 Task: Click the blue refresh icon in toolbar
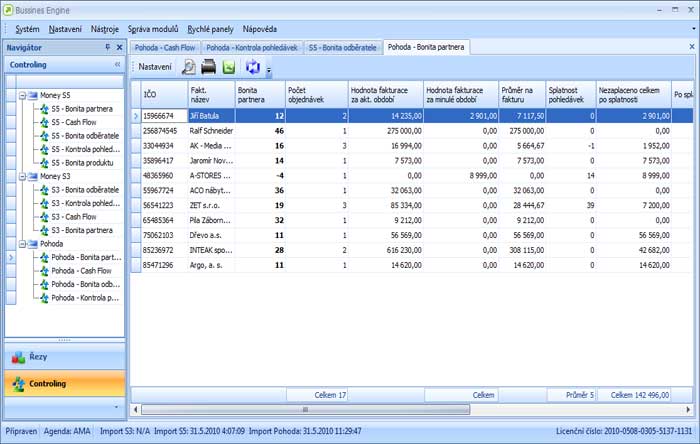252,67
